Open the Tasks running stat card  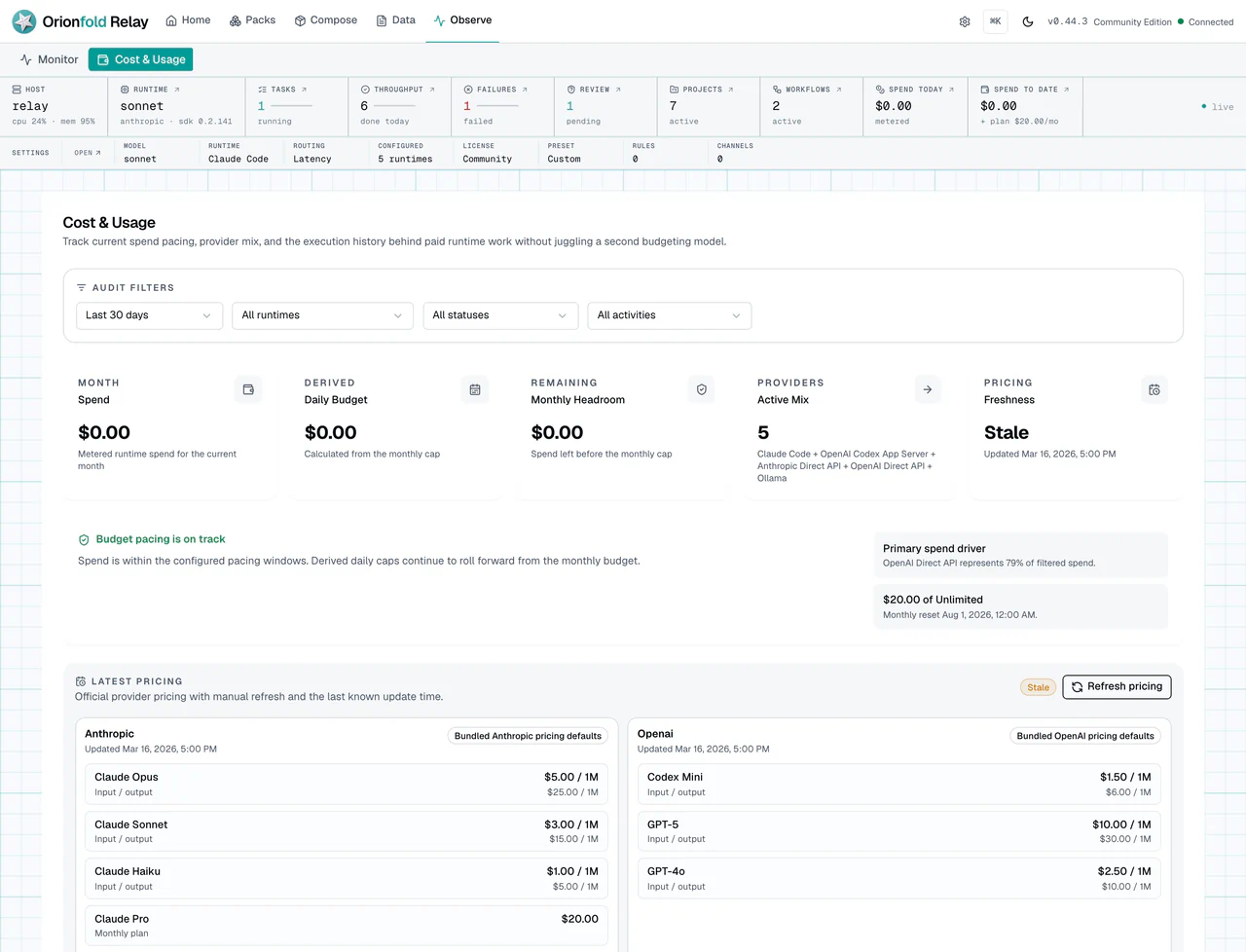(x=297, y=106)
